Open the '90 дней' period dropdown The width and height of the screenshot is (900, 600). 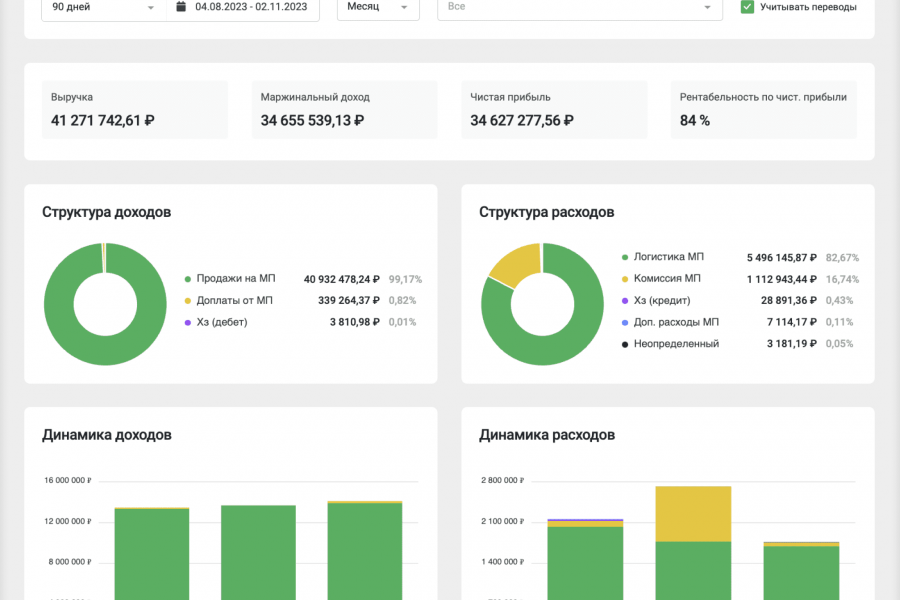pos(104,8)
